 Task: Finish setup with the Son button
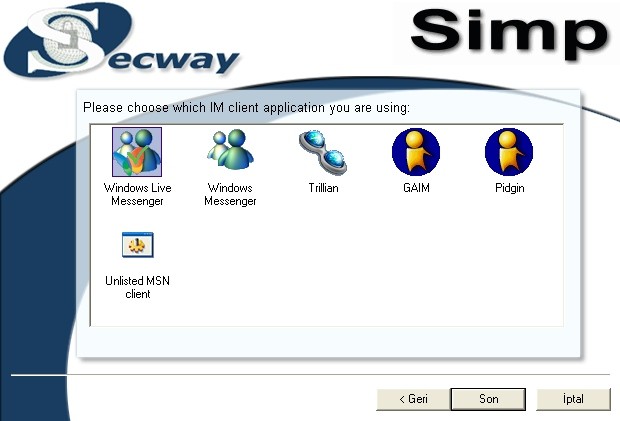pyautogui.click(x=488, y=399)
